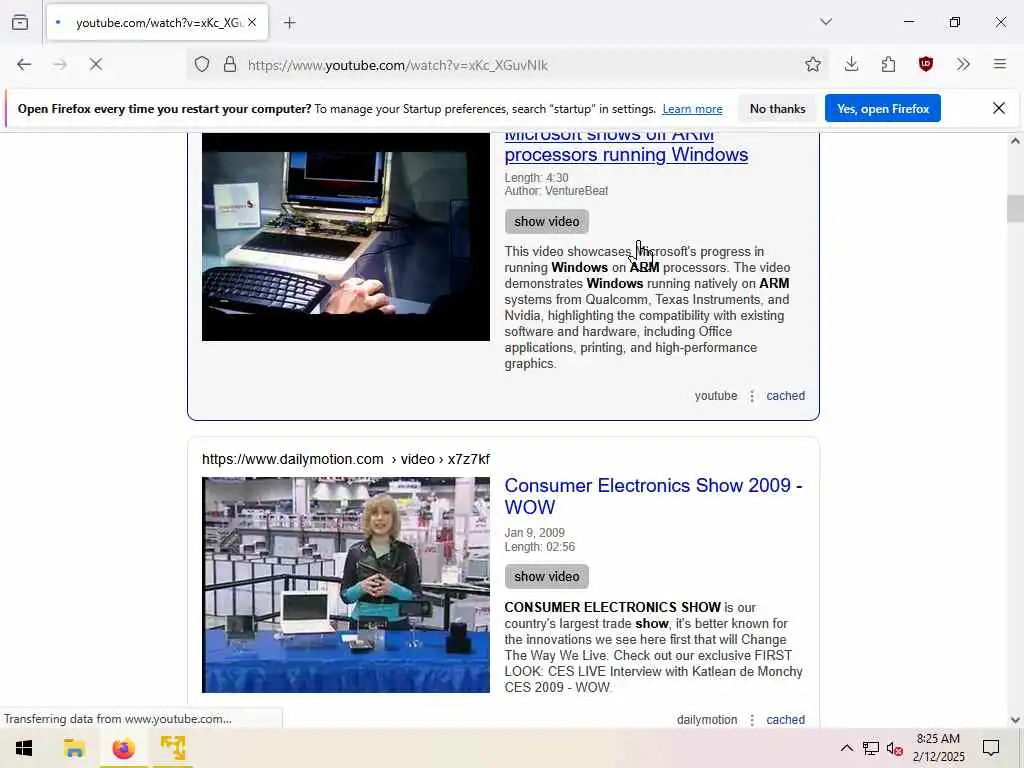View site security padlock info
Screen dimensions: 1024x768
230,64
